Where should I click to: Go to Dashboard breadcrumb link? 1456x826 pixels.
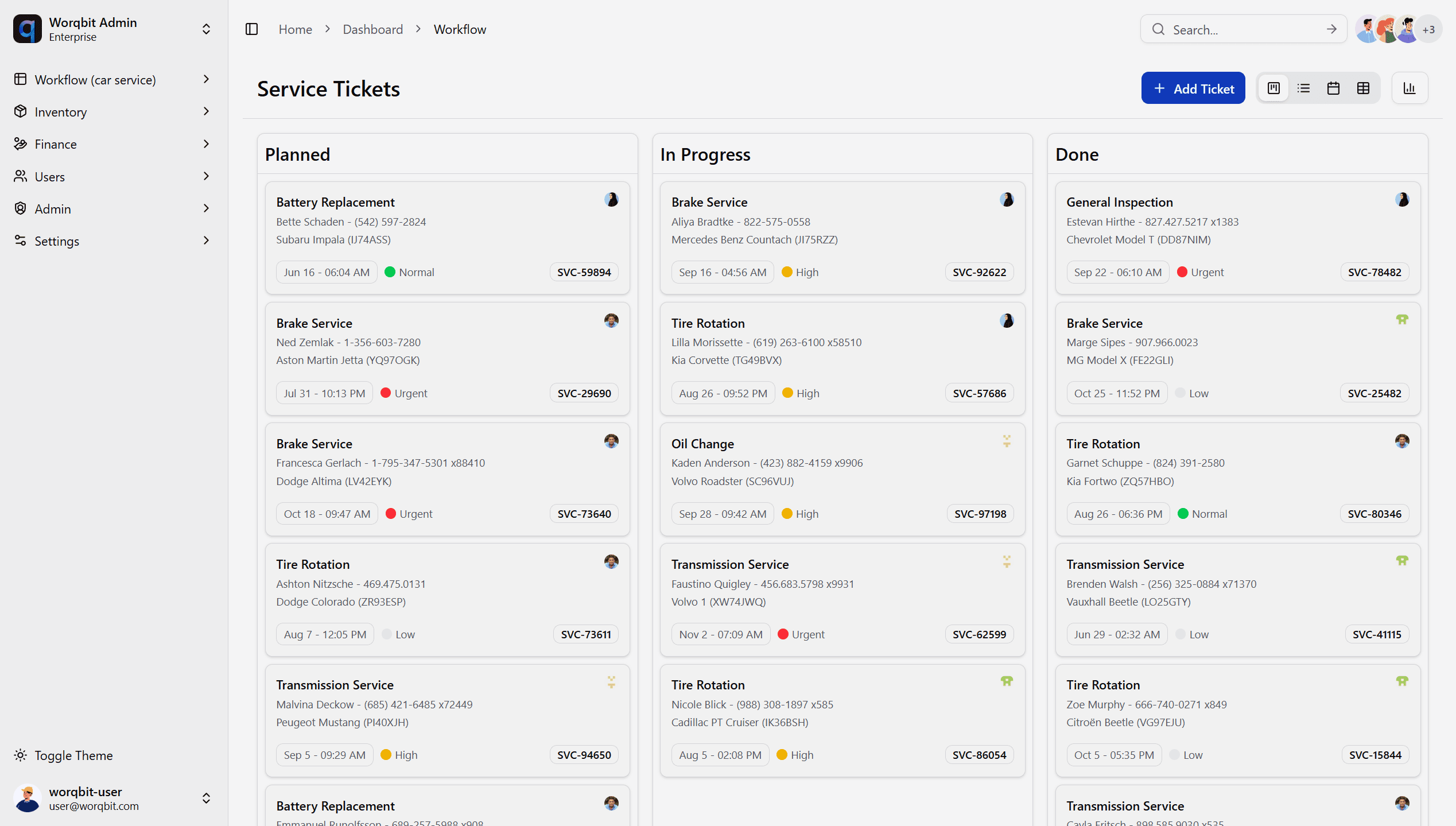click(372, 29)
